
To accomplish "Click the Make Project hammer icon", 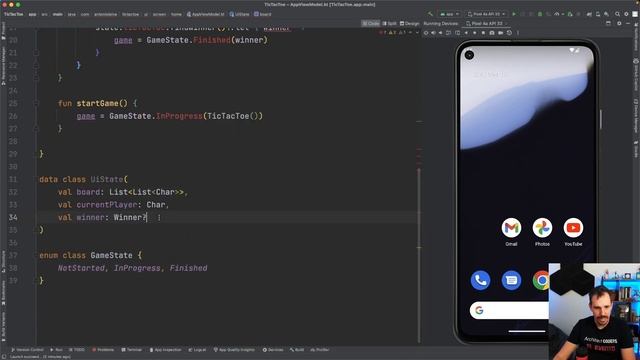I will pyautogui.click(x=430, y=14).
